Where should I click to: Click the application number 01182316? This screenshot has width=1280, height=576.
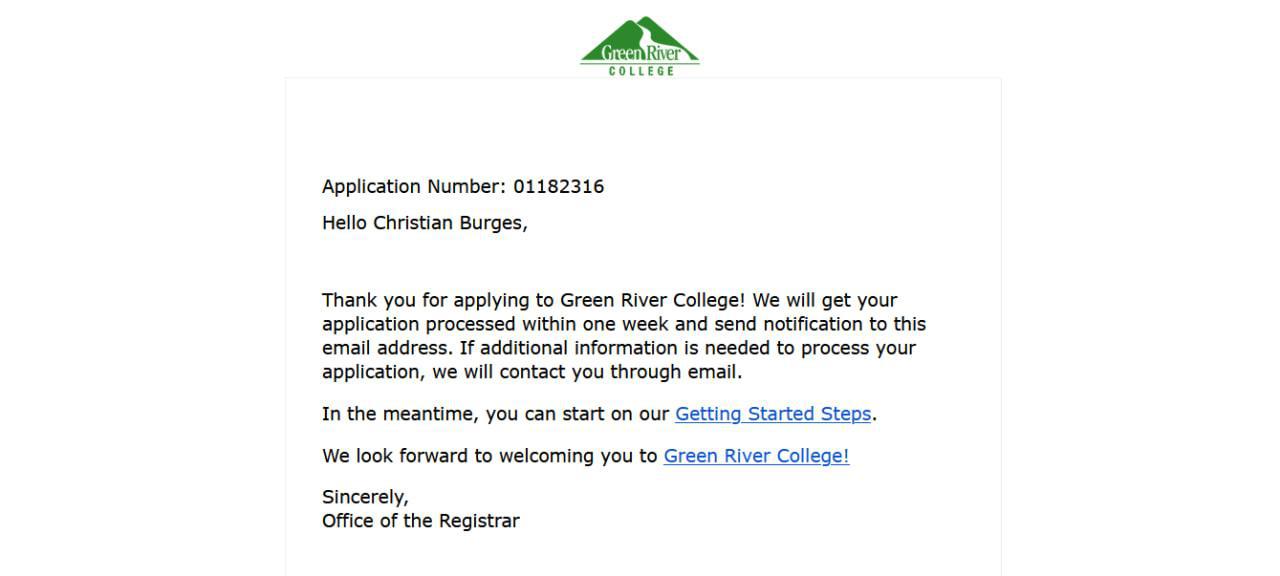tap(558, 187)
